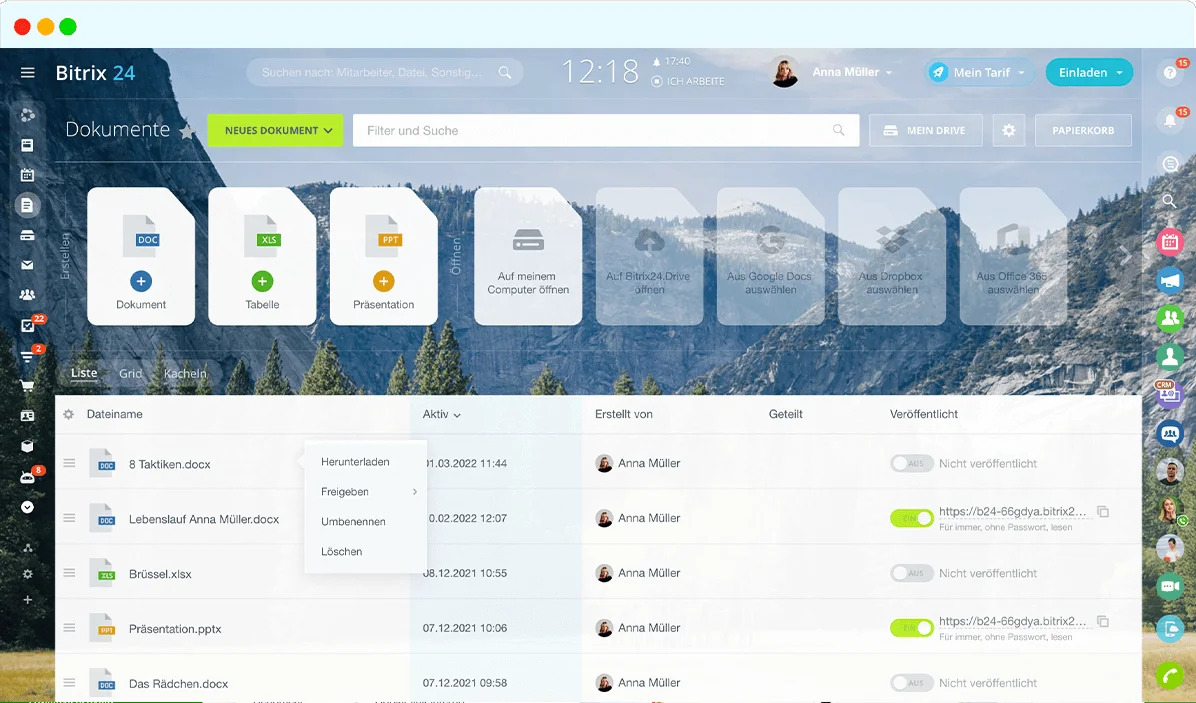The image size is (1196, 703).
Task: Open the Das Rädchen.docx file
Action: [178, 684]
